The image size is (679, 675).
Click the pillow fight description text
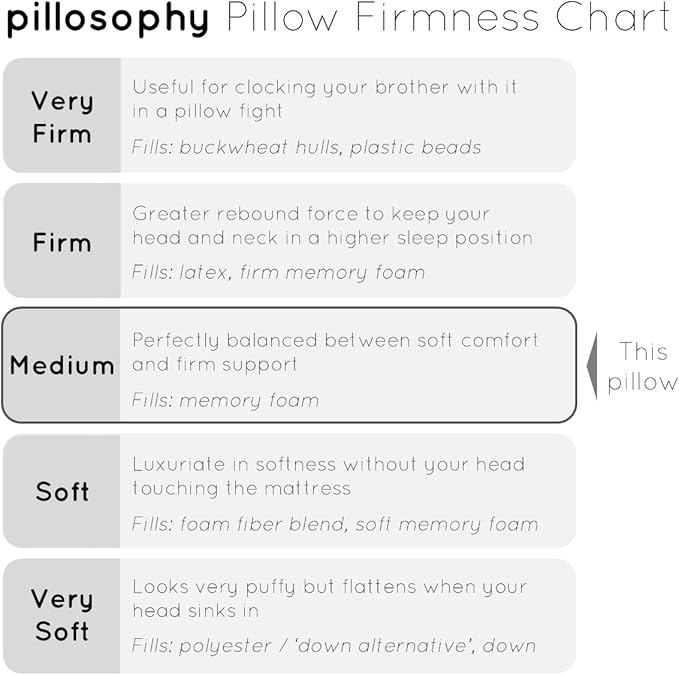(x=324, y=99)
